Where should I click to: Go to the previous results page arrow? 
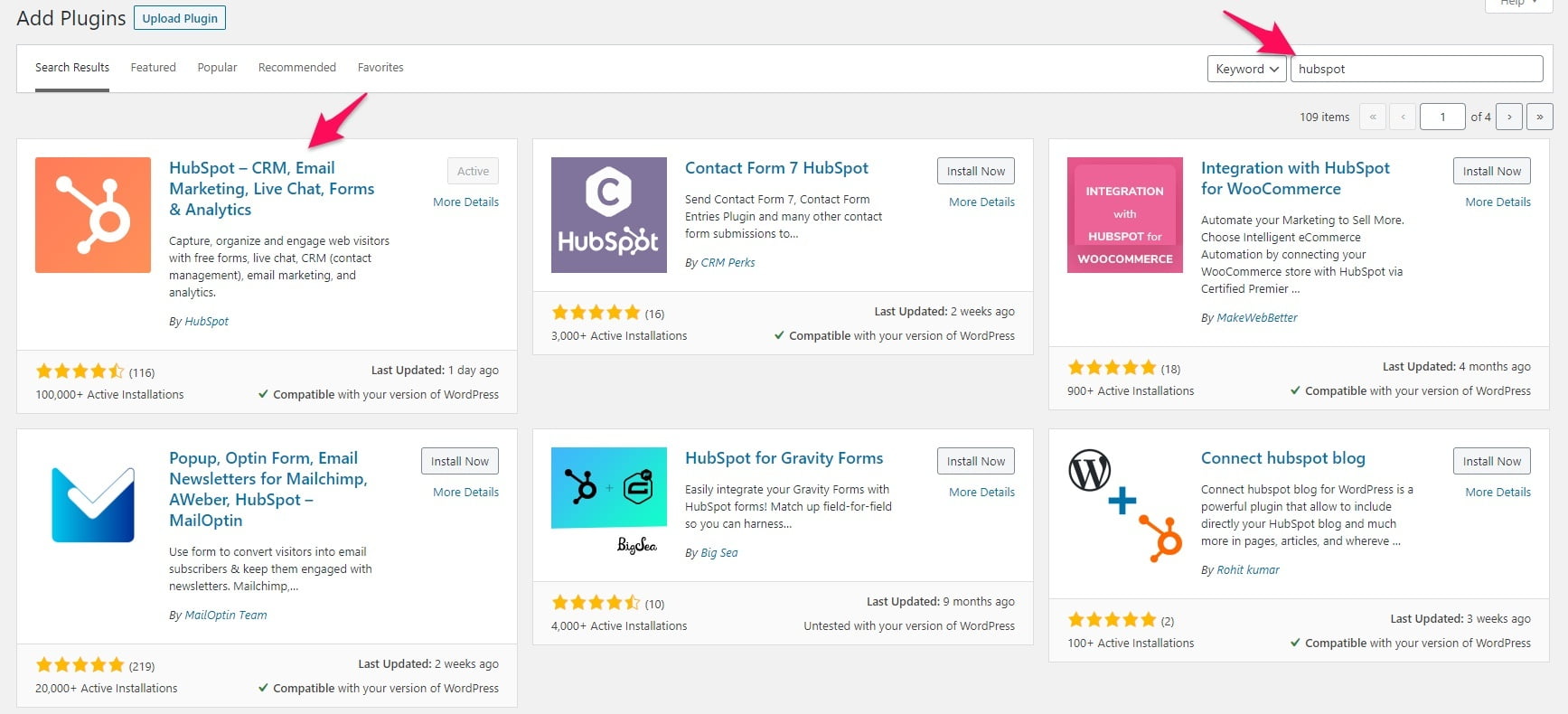[1403, 117]
